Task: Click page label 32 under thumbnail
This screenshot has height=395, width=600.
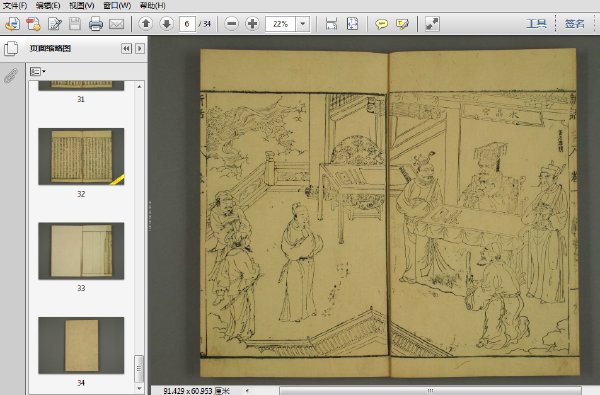Action: 81,194
